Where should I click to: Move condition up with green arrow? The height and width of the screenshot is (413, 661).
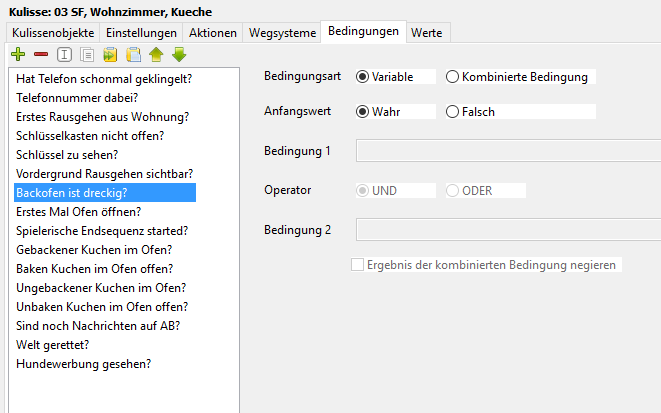(156, 54)
